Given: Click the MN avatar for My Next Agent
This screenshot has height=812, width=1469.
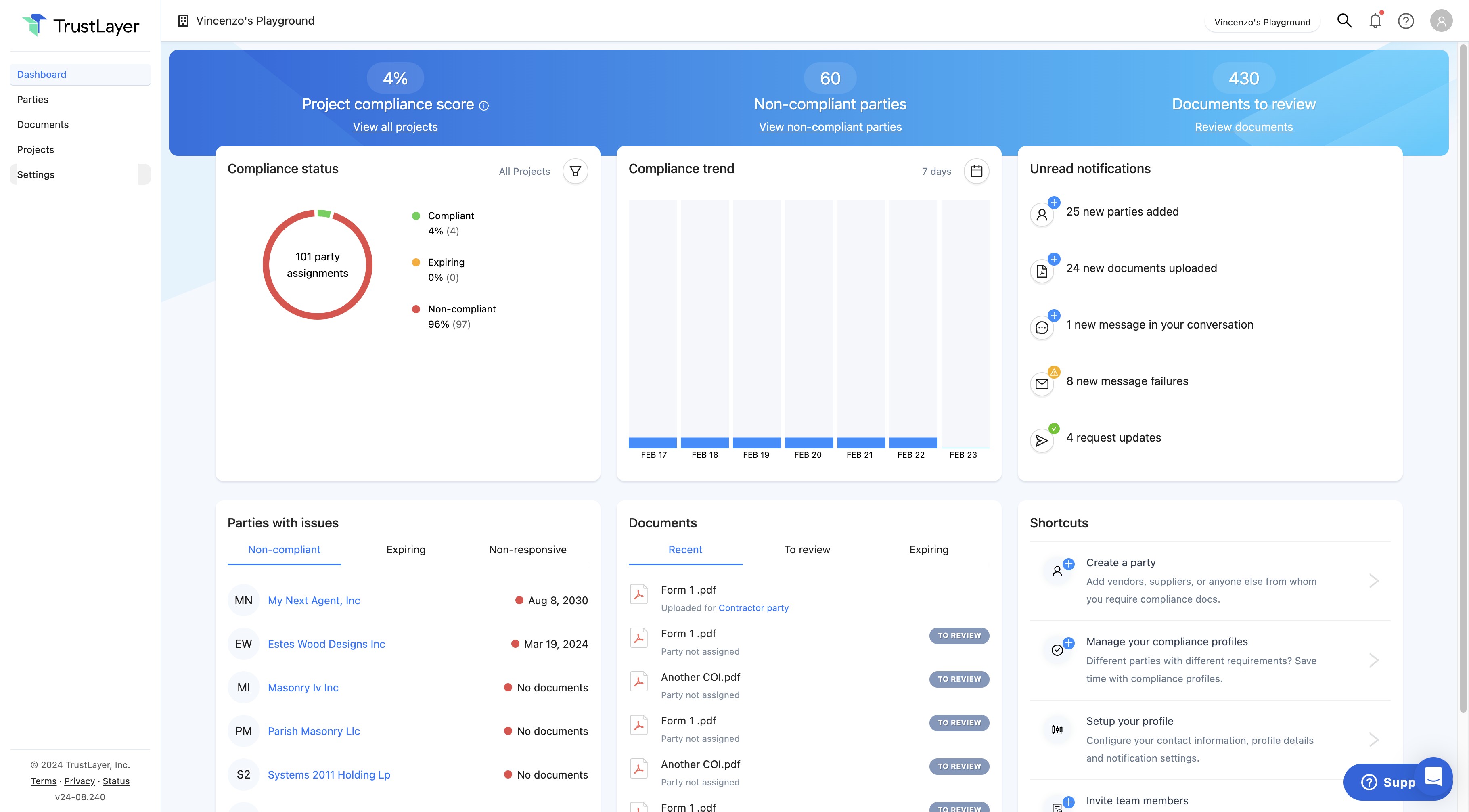Looking at the screenshot, I should (243, 601).
